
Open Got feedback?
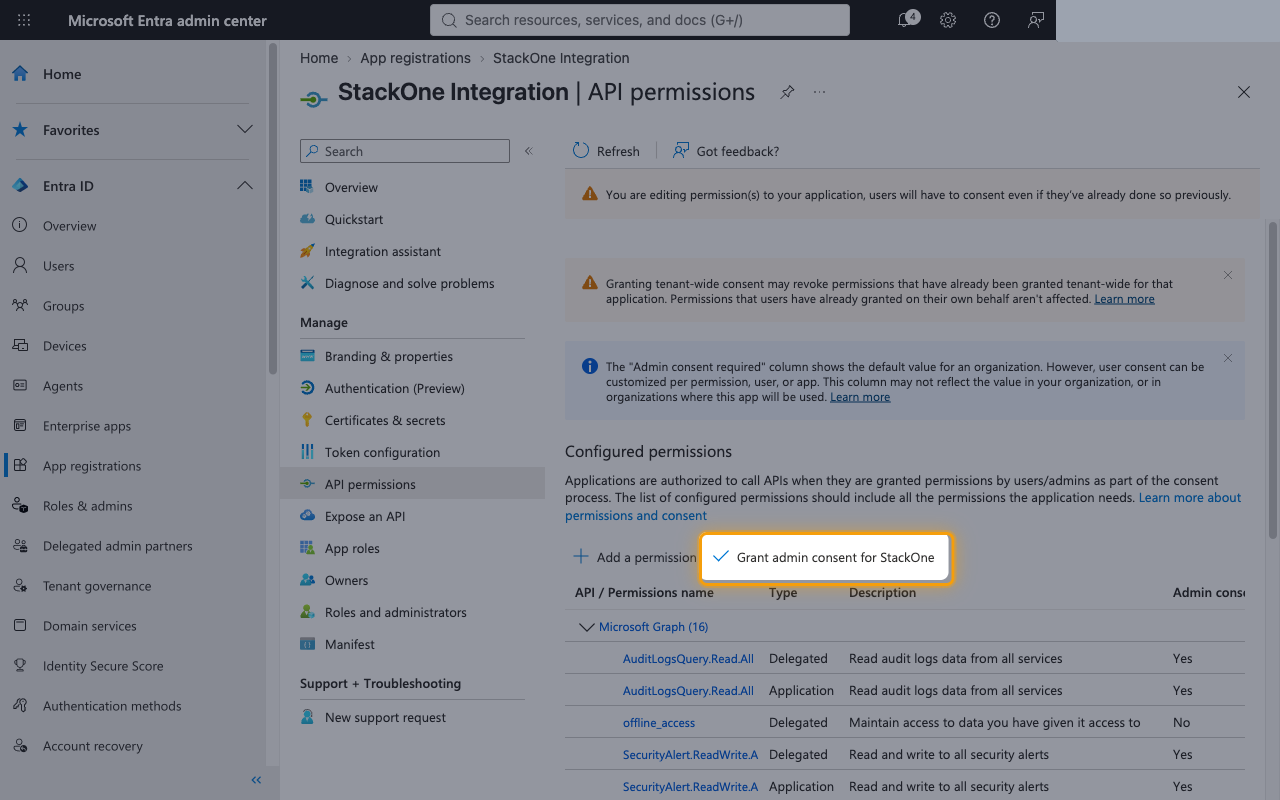726,151
